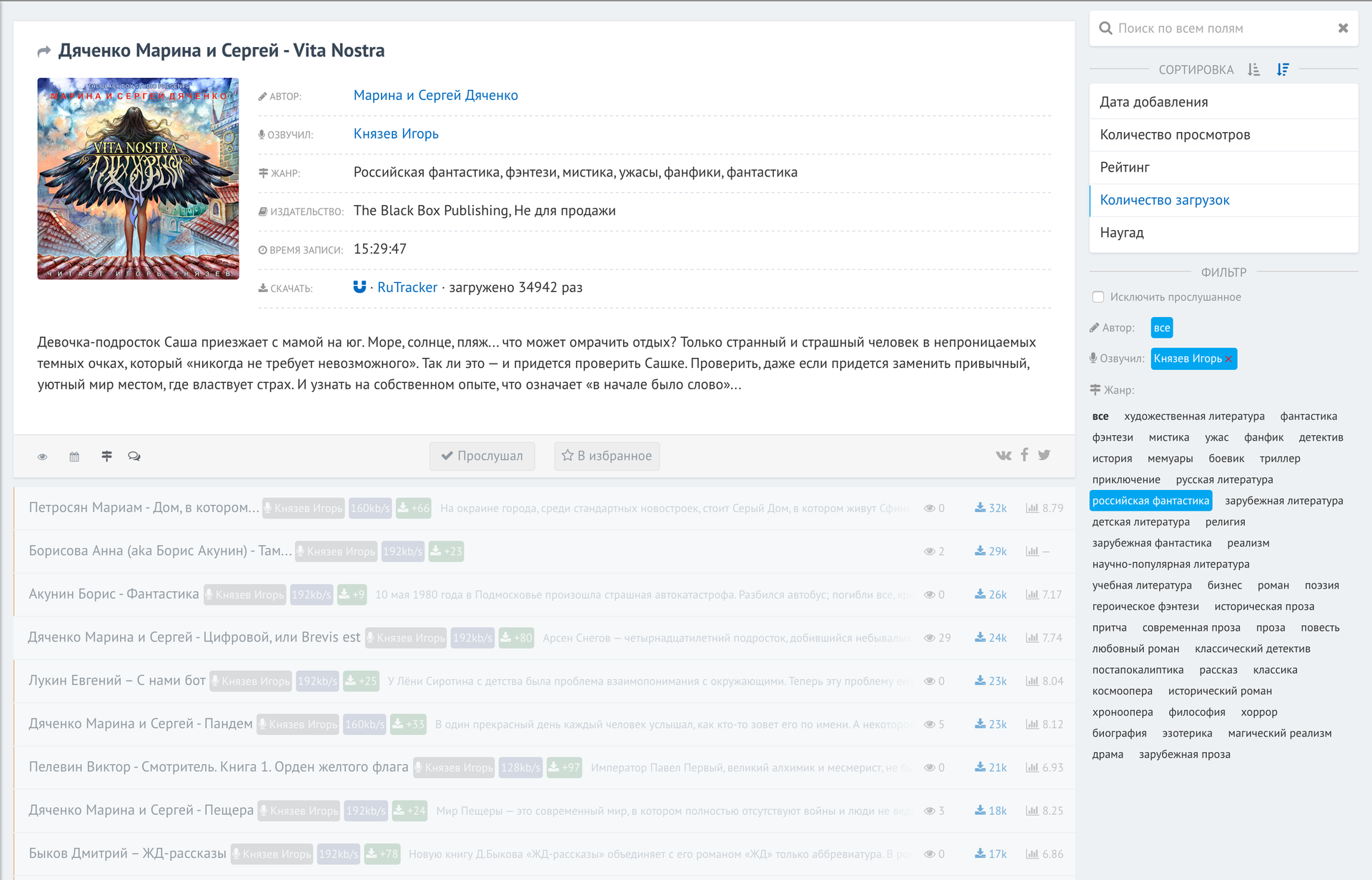Click the magnifier search icon
The image size is (1372, 880).
[x=1105, y=28]
